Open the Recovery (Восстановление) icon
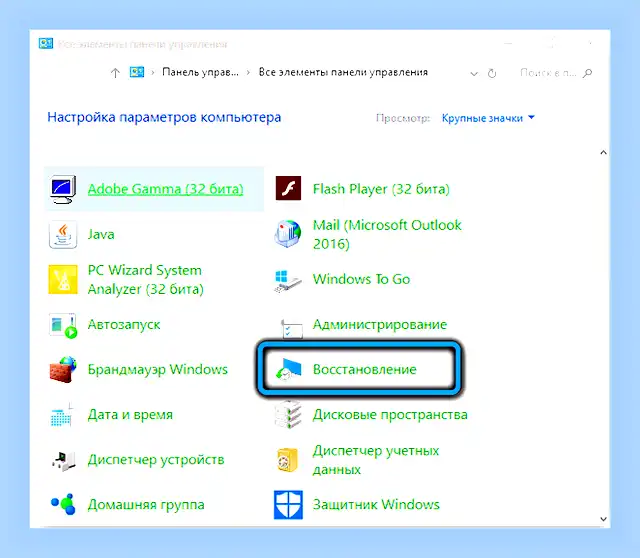640x558 pixels. click(288, 369)
